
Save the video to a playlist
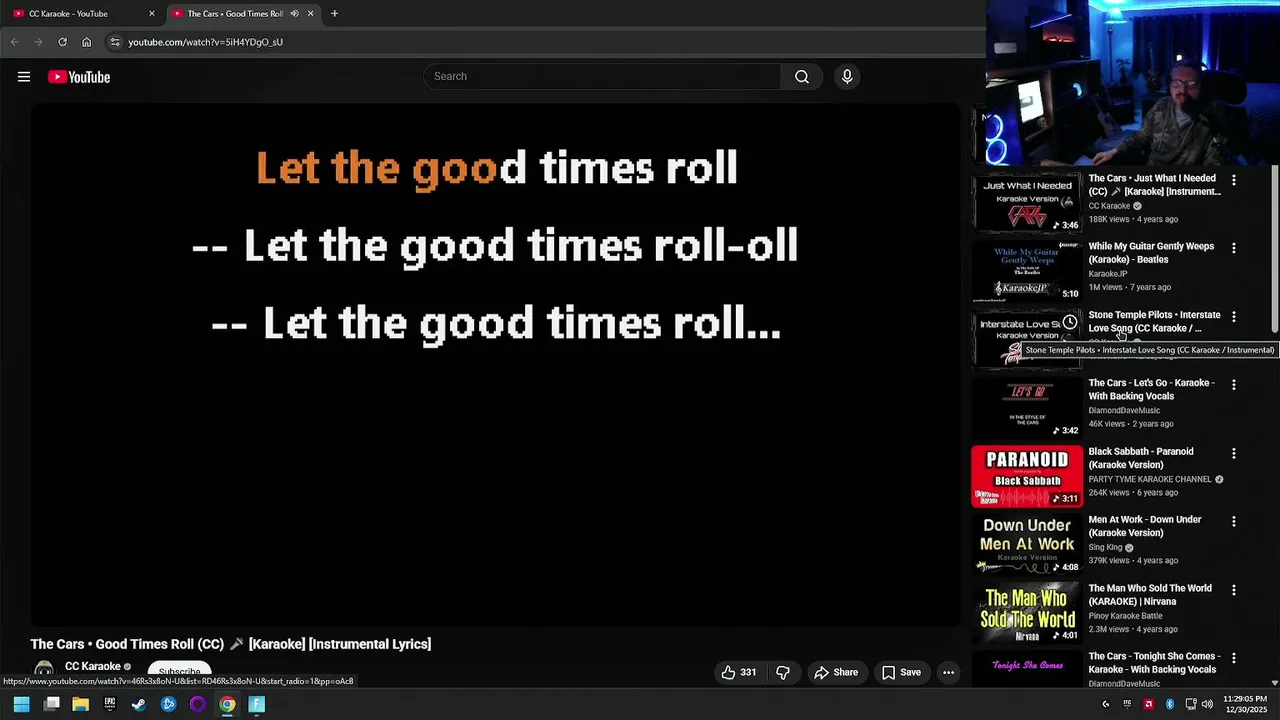click(x=901, y=673)
